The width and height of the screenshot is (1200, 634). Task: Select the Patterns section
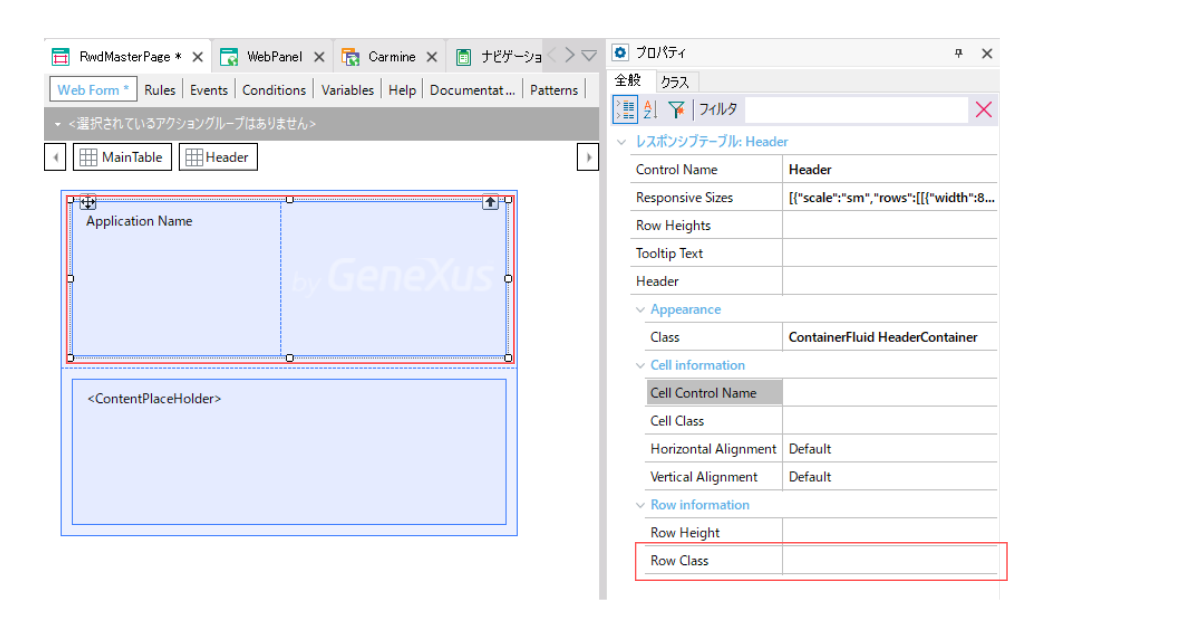554,89
